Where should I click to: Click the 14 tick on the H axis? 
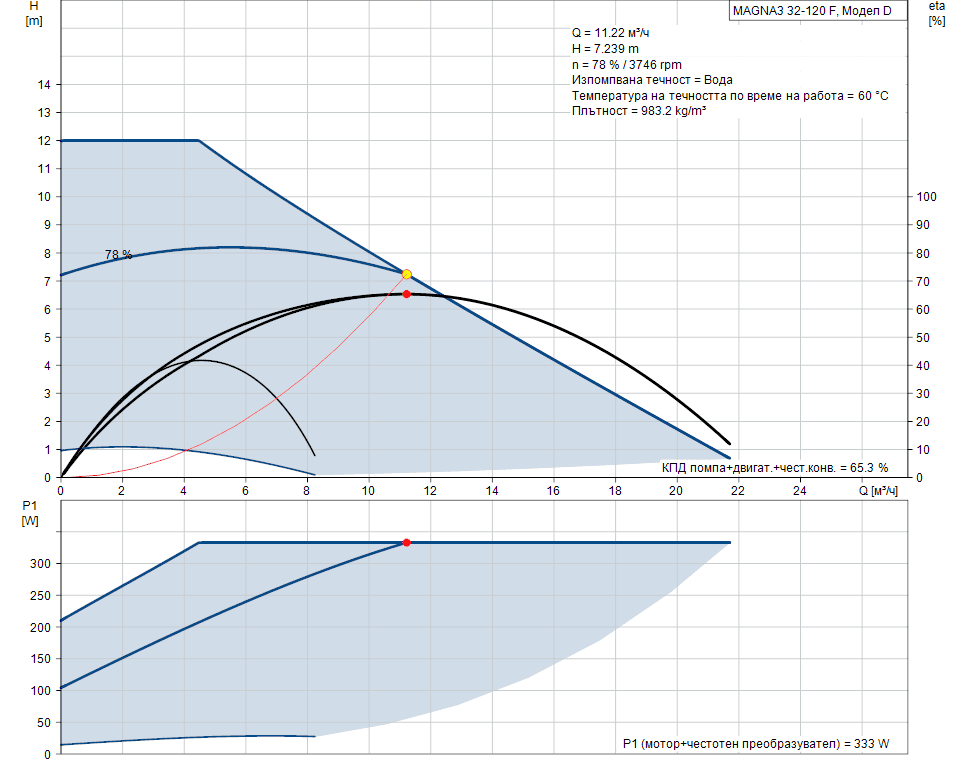tap(43, 85)
